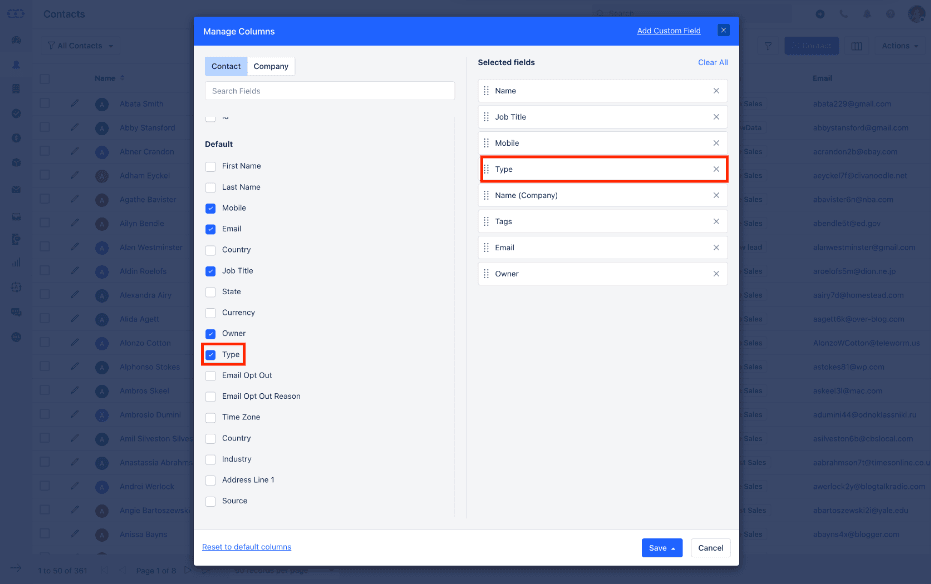Remove the Tags field using its X icon
Viewport: 931px width, 584px height.
click(x=716, y=221)
